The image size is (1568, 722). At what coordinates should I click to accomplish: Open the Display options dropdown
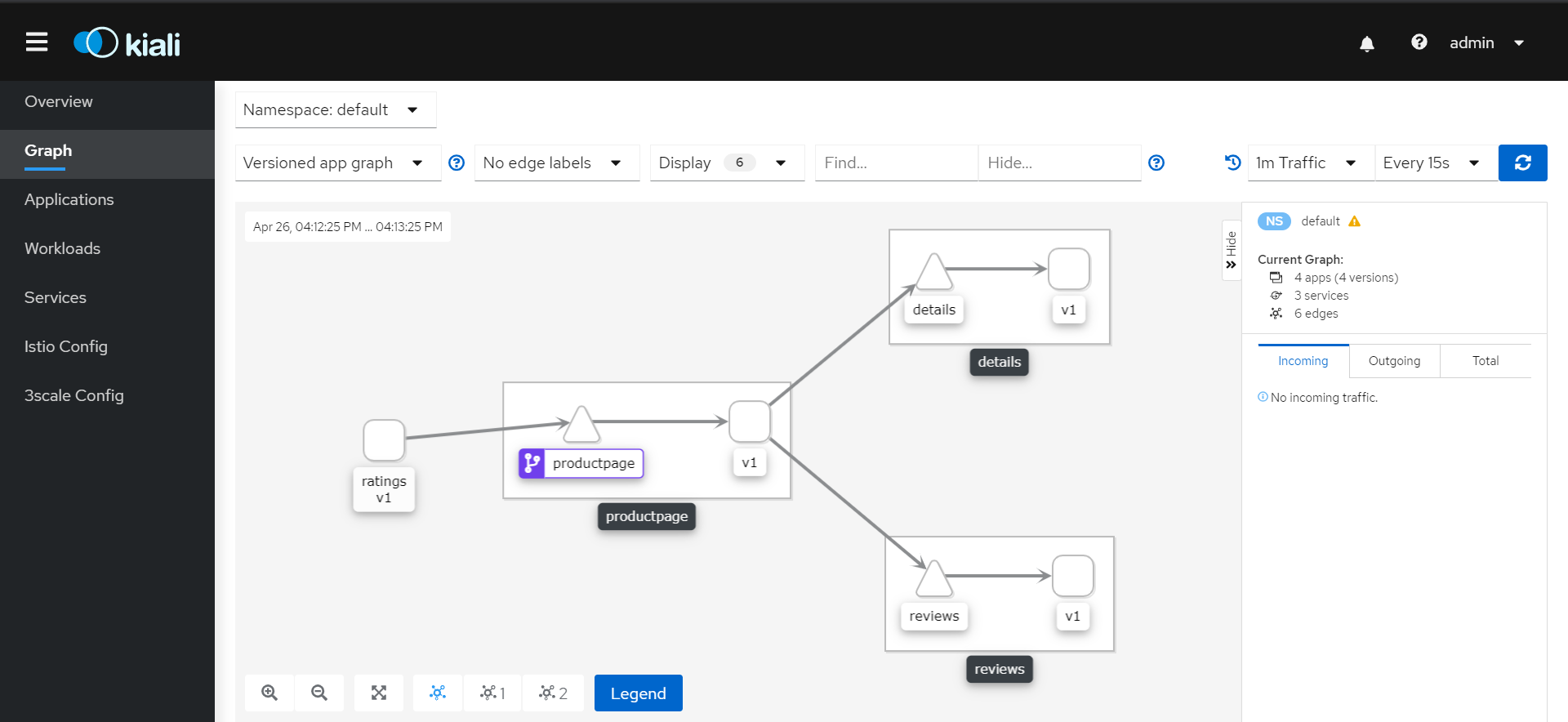pyautogui.click(x=727, y=163)
